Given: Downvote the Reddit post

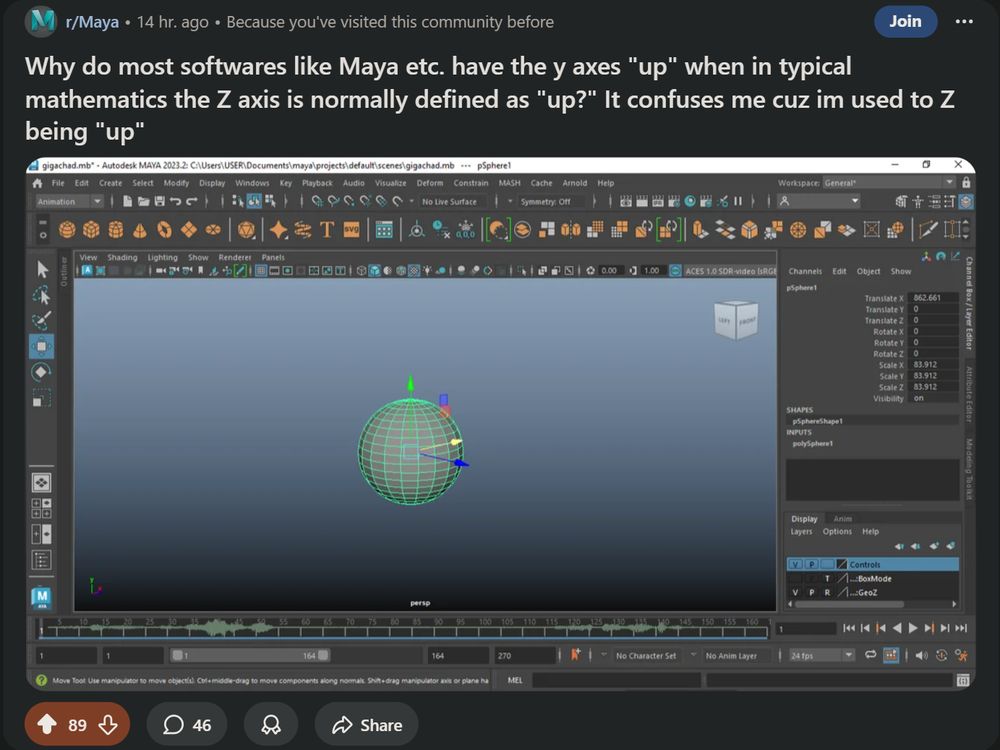Looking at the screenshot, I should 108,724.
